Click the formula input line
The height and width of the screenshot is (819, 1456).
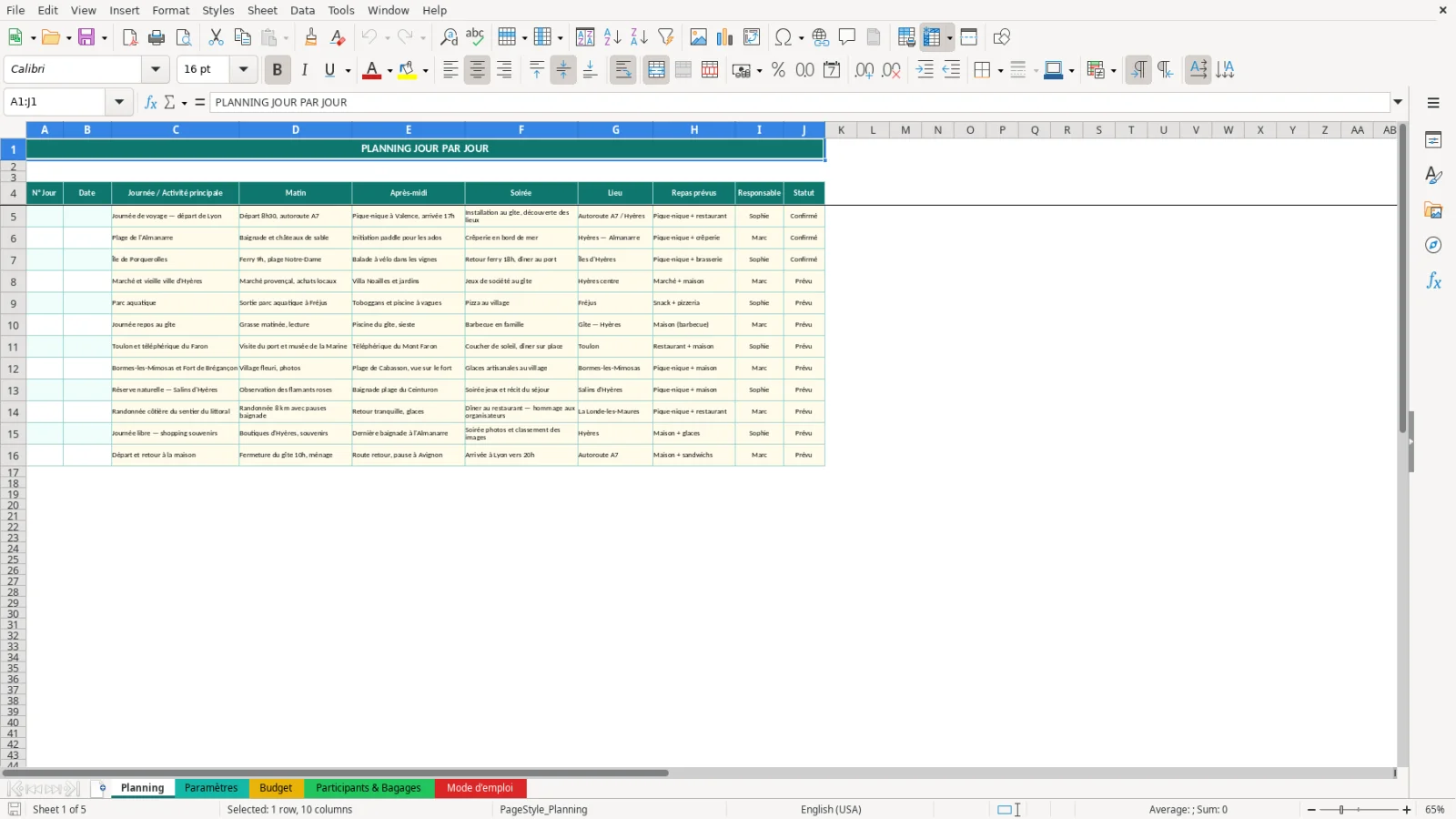point(799,102)
